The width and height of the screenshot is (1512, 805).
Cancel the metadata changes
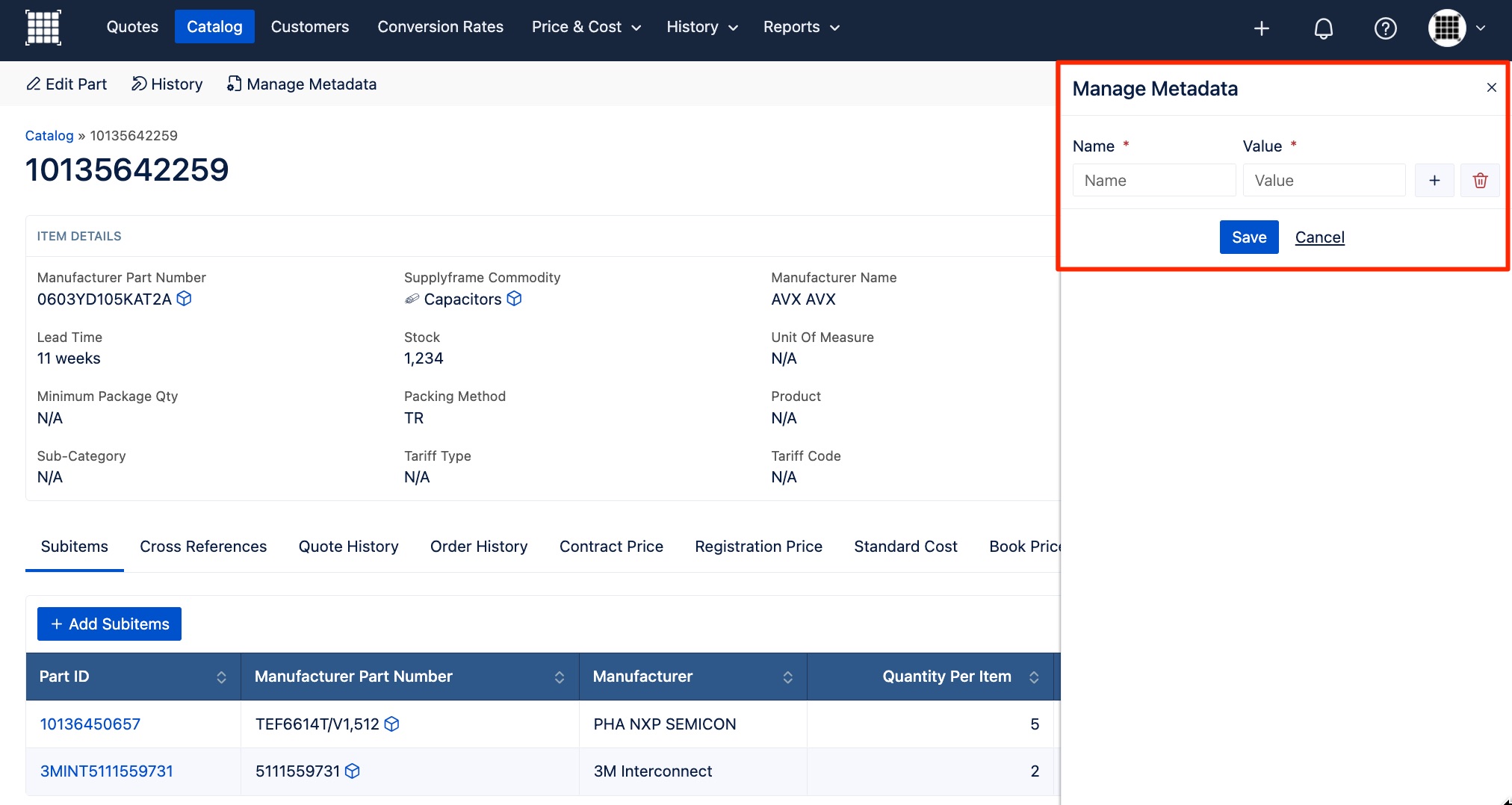pos(1320,237)
